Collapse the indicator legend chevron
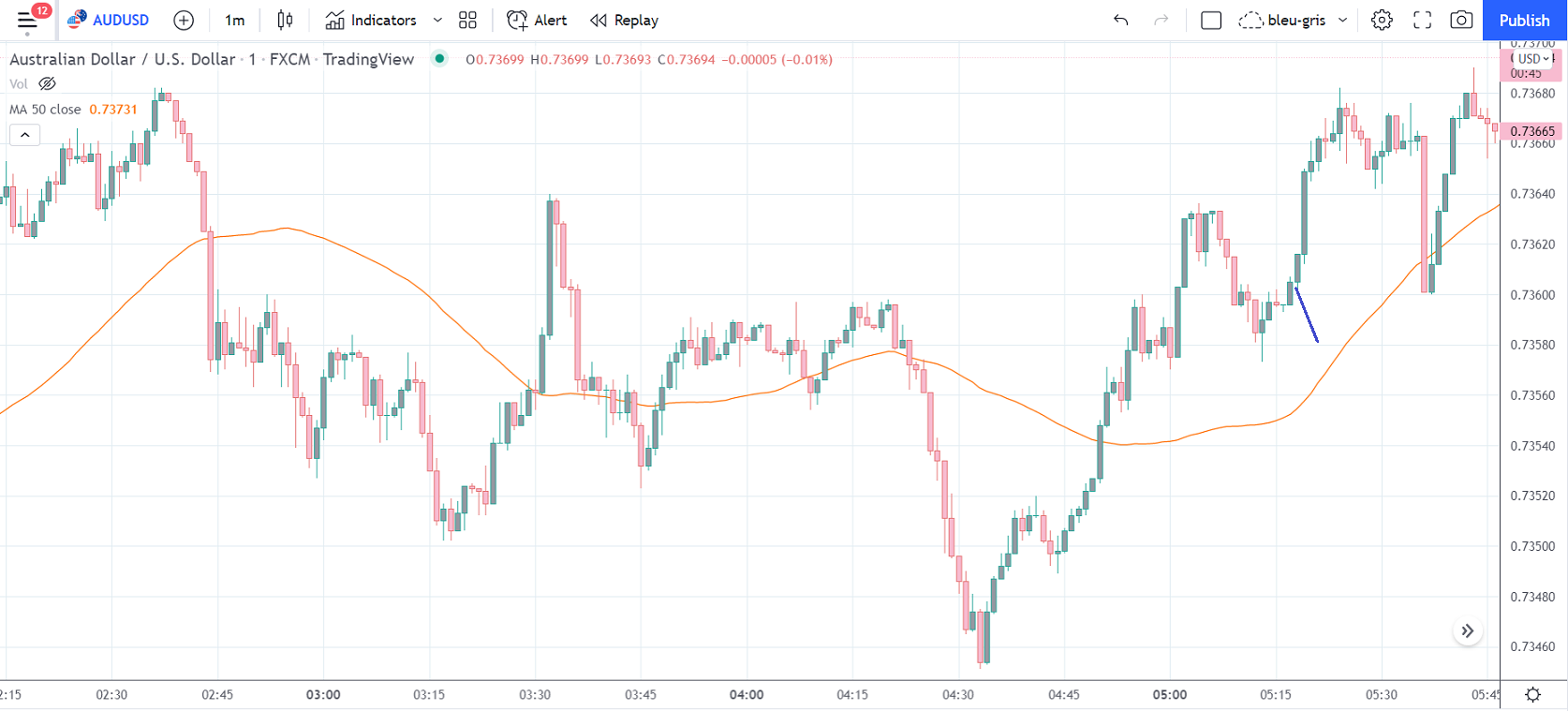Viewport: 1568px width, 711px height. pos(25,135)
